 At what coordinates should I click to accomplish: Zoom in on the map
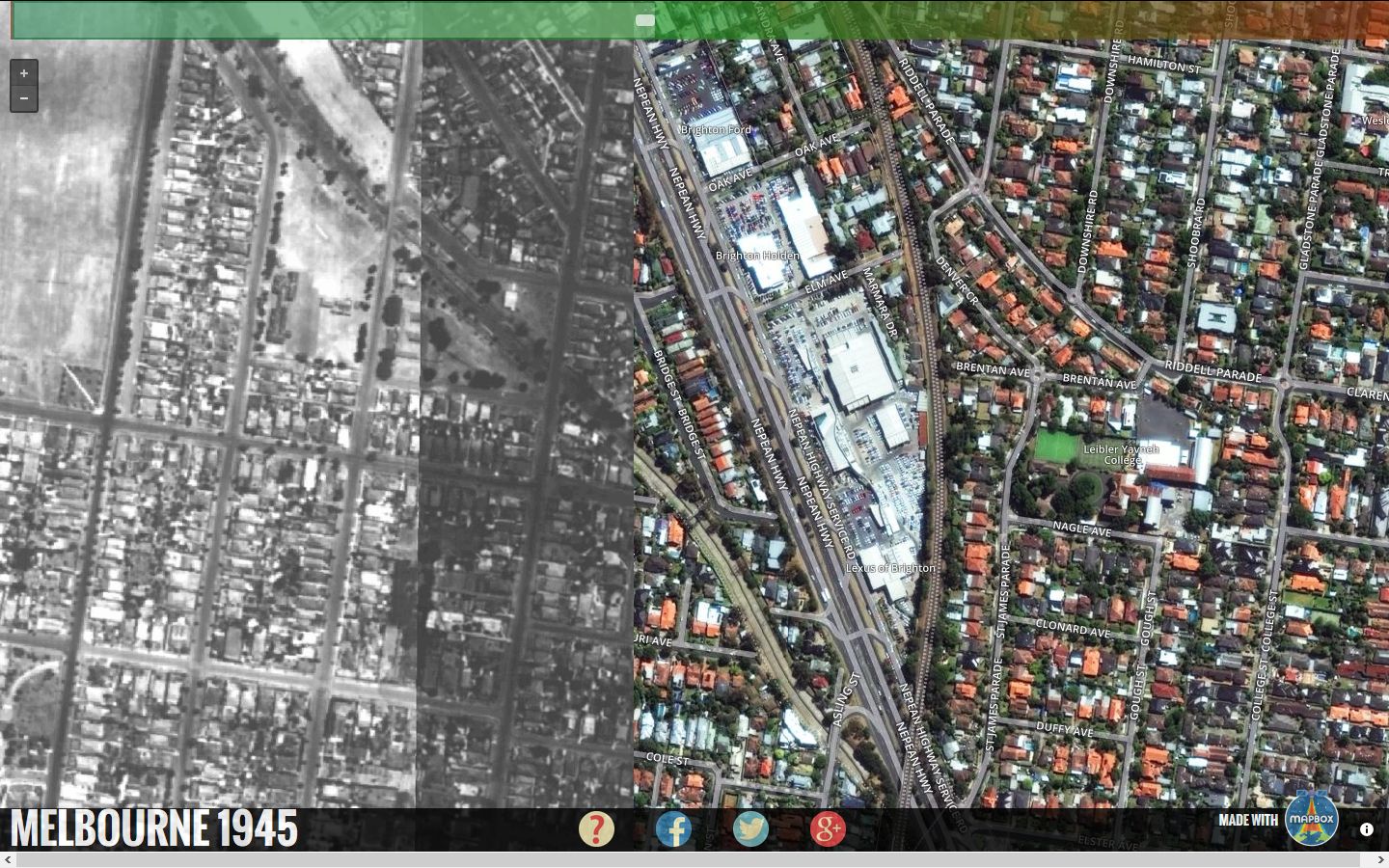(x=24, y=73)
